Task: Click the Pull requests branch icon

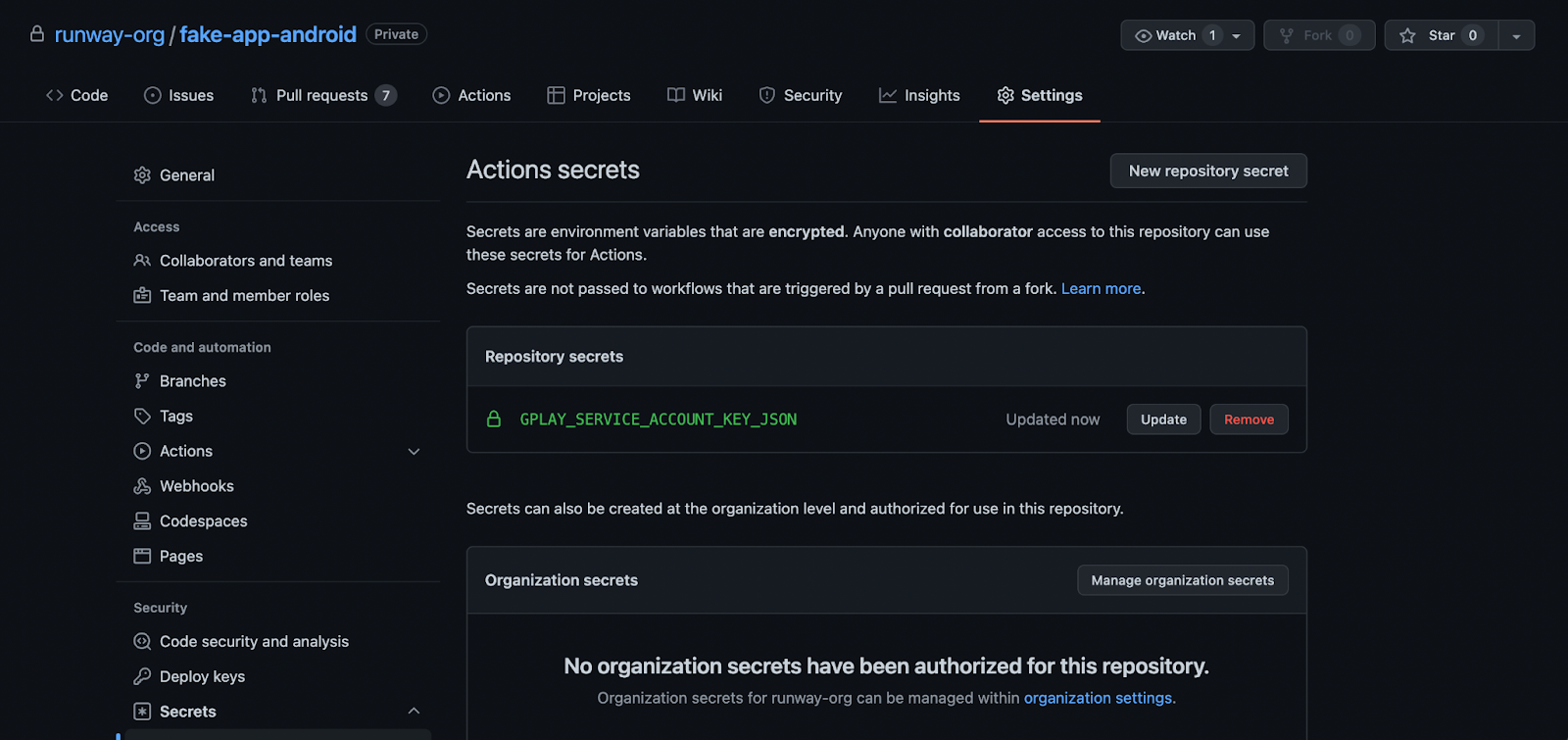Action: coord(259,95)
